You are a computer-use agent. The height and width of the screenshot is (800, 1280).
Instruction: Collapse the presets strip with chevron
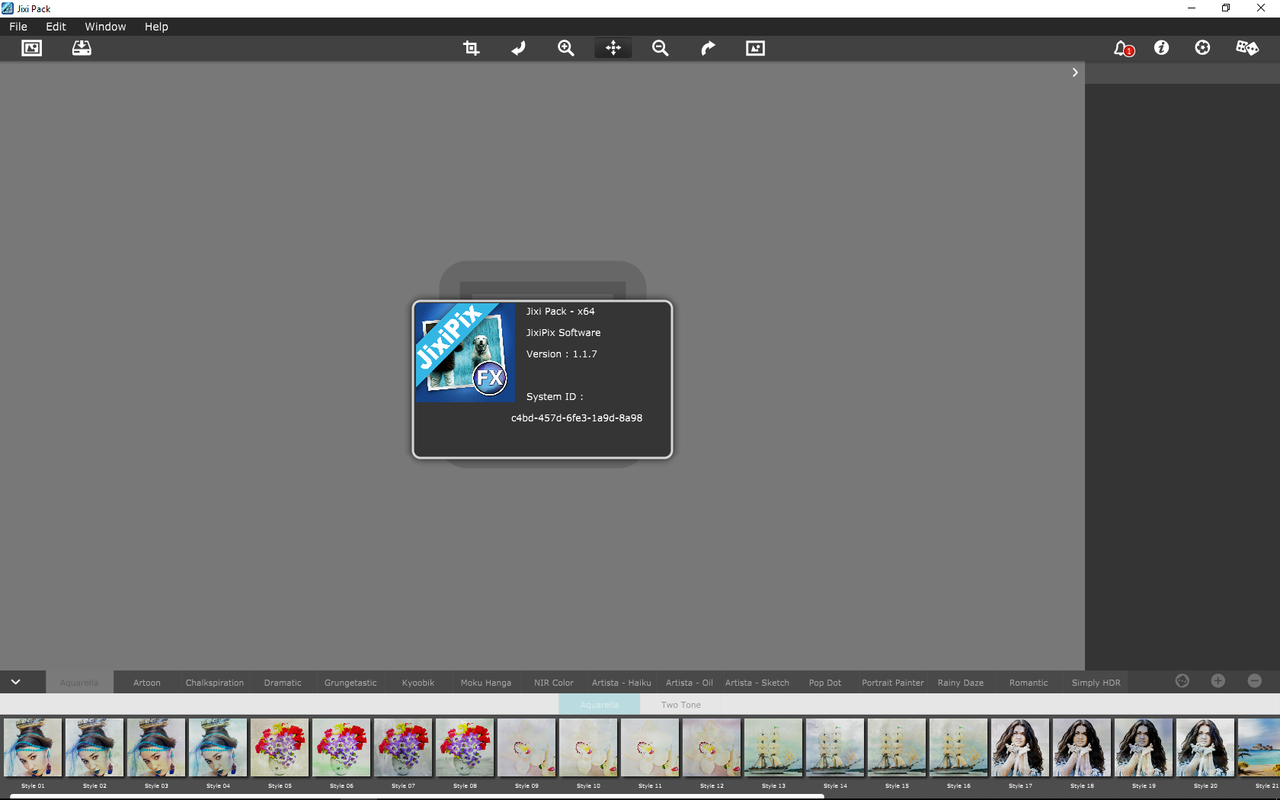(x=16, y=681)
